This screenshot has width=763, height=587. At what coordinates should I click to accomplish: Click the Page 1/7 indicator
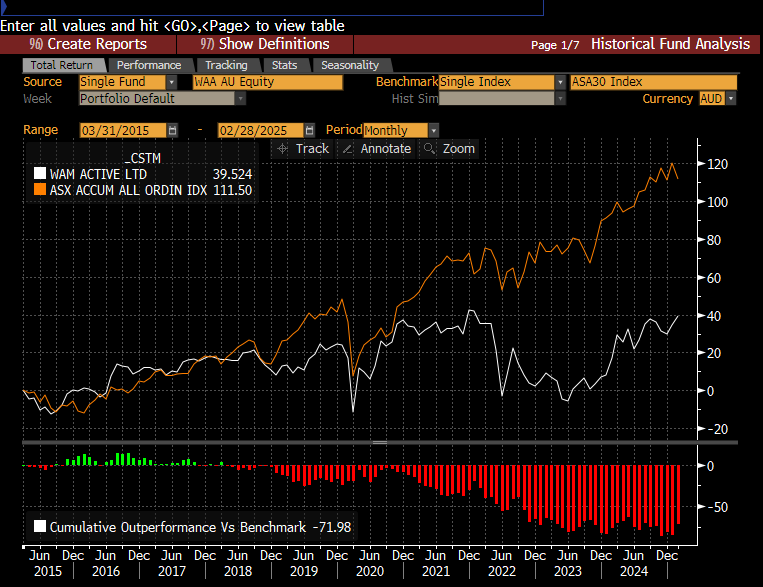[x=555, y=45]
